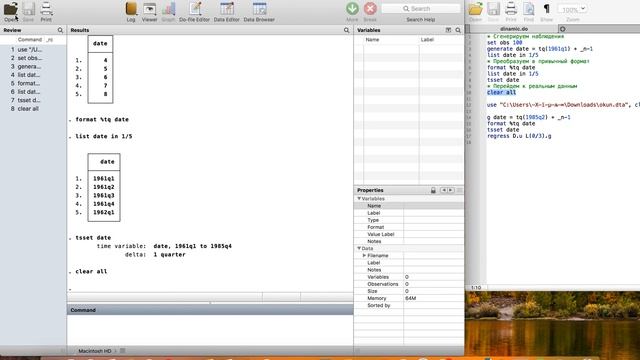The image size is (640, 360).
Task: Sort Review by Command column header
Action: 30,40
